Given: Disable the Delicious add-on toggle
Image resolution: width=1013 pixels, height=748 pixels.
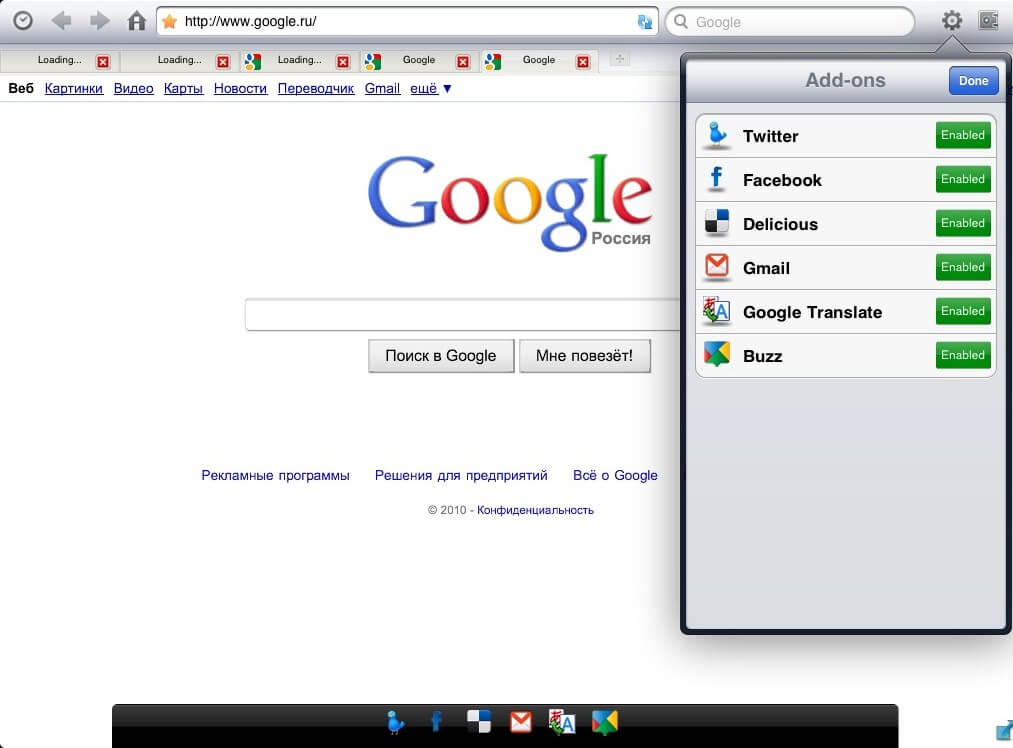Looking at the screenshot, I should point(963,223).
